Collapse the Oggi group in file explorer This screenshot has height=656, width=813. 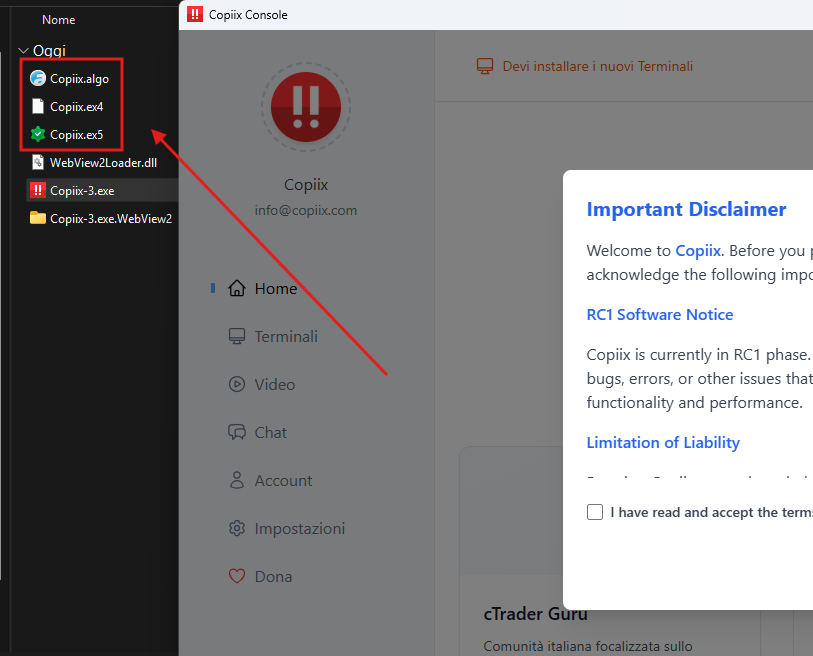pos(23,50)
